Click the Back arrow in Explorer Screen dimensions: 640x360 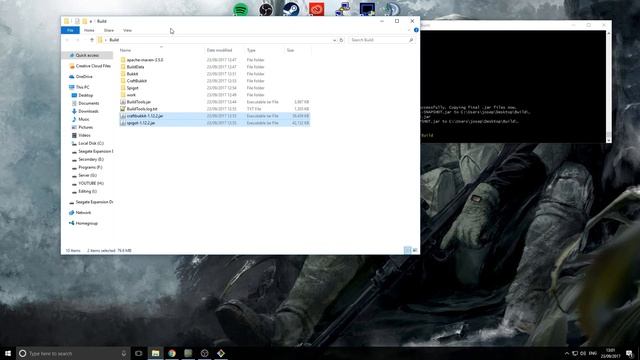point(67,40)
